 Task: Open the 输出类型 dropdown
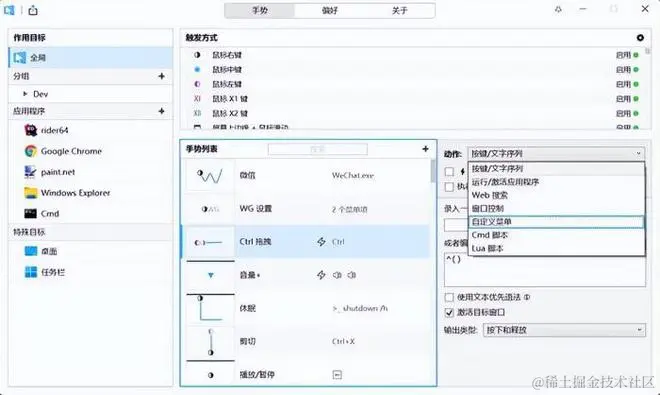(x=564, y=330)
